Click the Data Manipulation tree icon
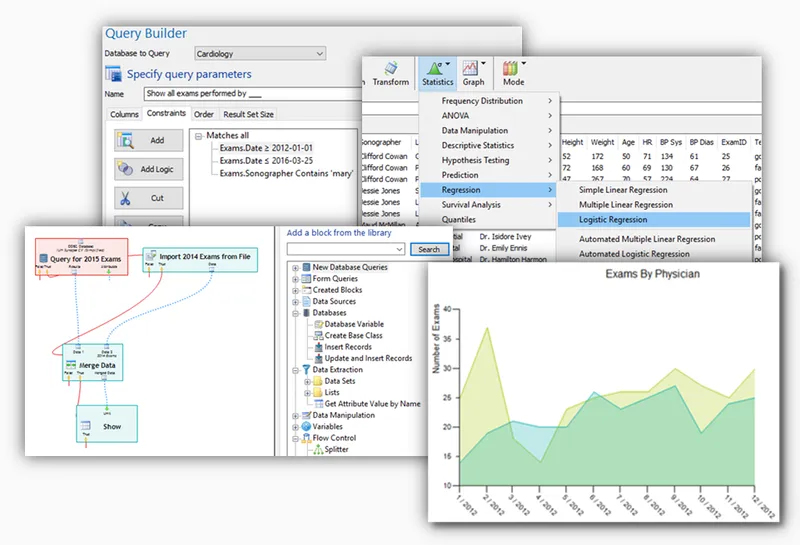 (x=306, y=415)
